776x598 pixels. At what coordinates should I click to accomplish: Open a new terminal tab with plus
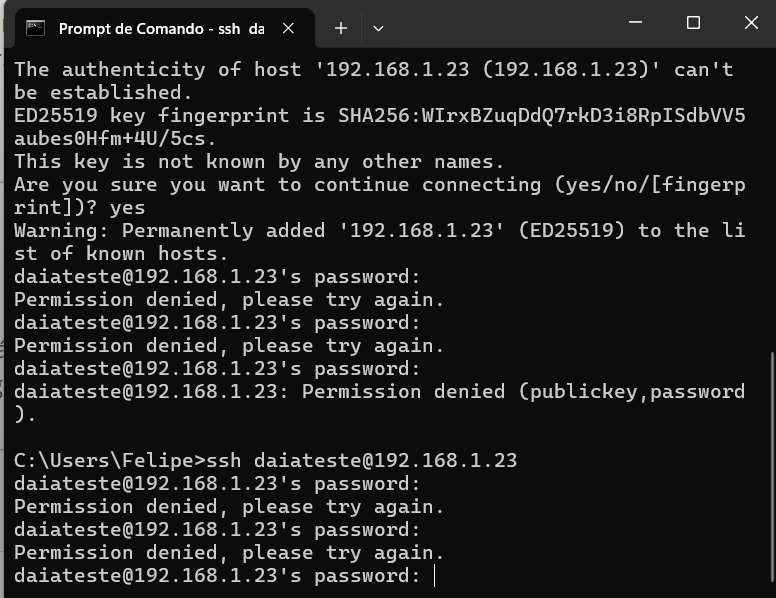(340, 28)
